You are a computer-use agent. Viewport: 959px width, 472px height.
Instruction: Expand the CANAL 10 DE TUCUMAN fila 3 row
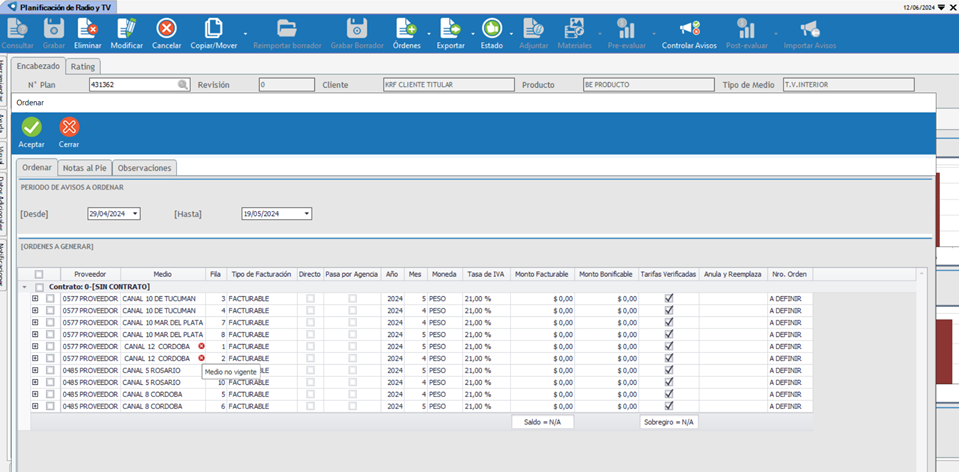[x=35, y=298]
